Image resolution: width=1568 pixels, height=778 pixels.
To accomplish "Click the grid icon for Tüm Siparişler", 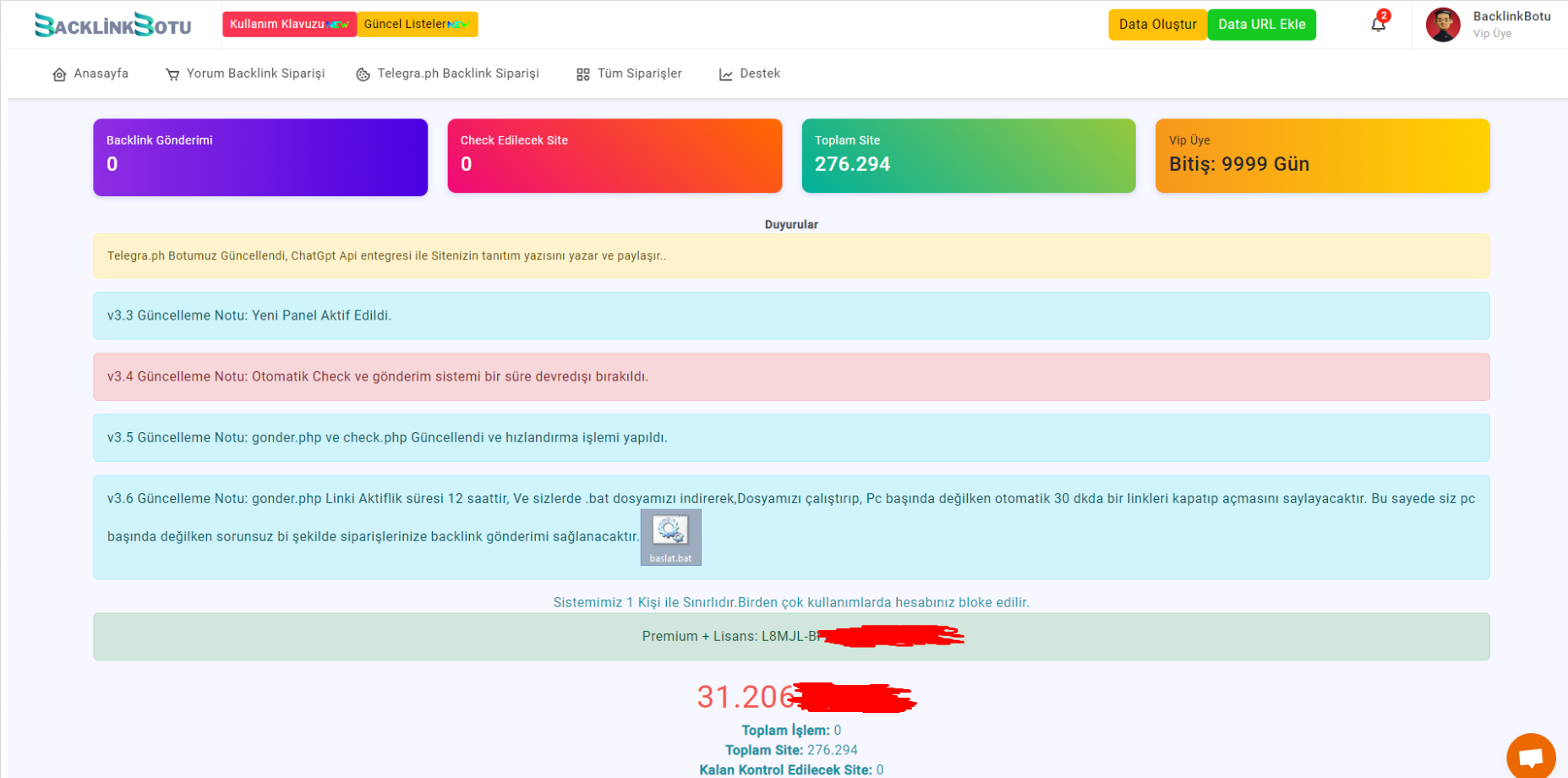I will (x=583, y=74).
